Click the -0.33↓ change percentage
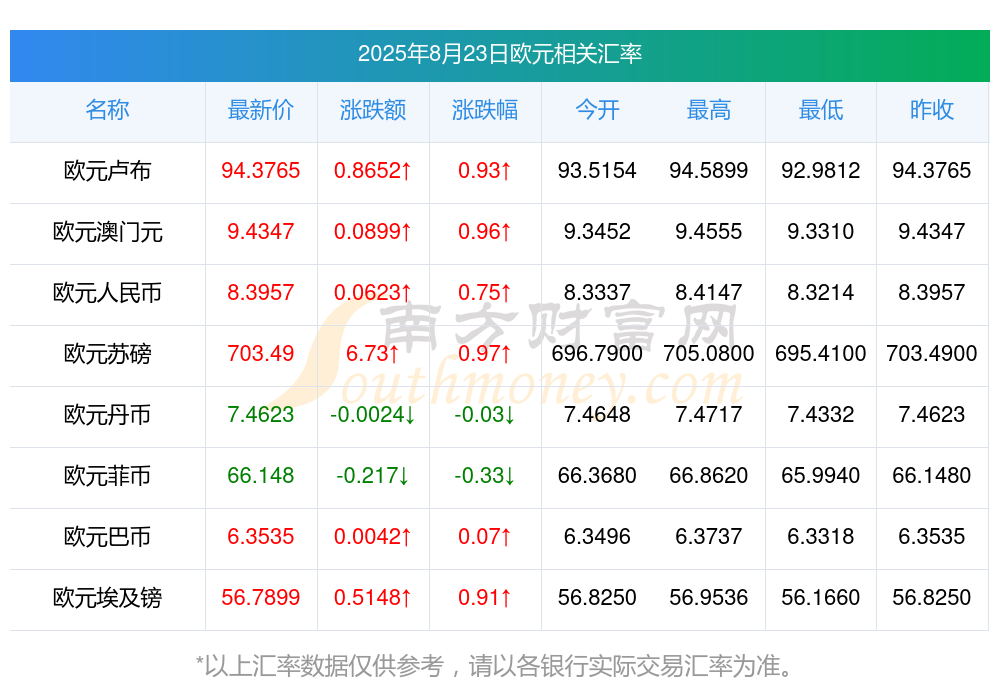1000x698 pixels. 485,475
